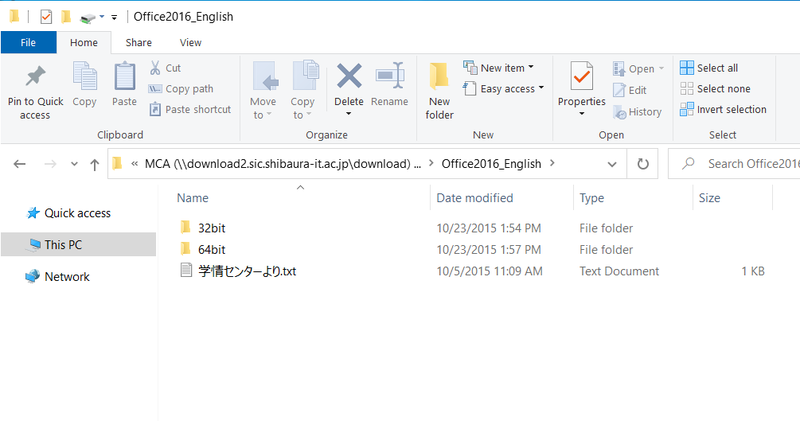The image size is (800, 421).
Task: Click the 64bit folder icon
Action: point(186,249)
